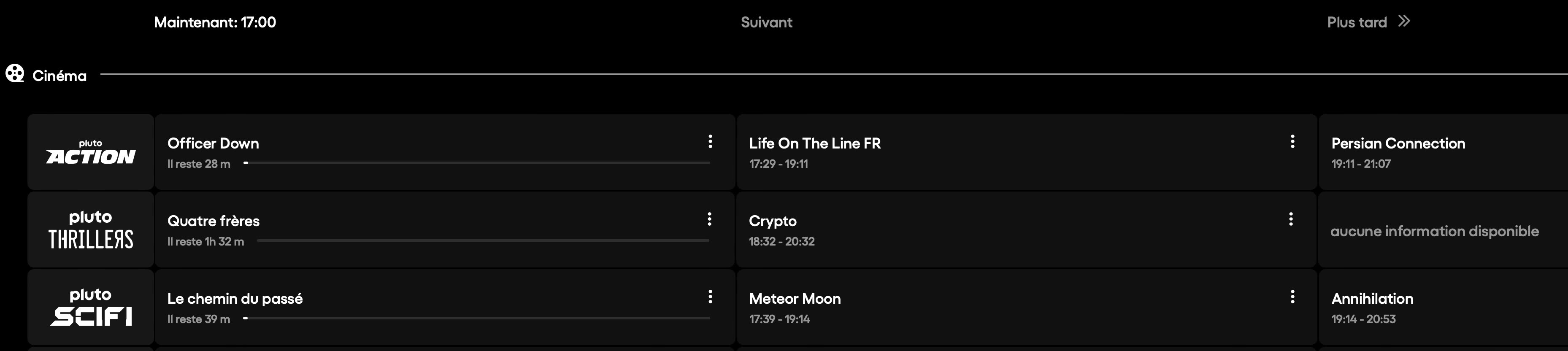Open options menu for Quatre frères
The height and width of the screenshot is (351, 1568).
[x=709, y=219]
